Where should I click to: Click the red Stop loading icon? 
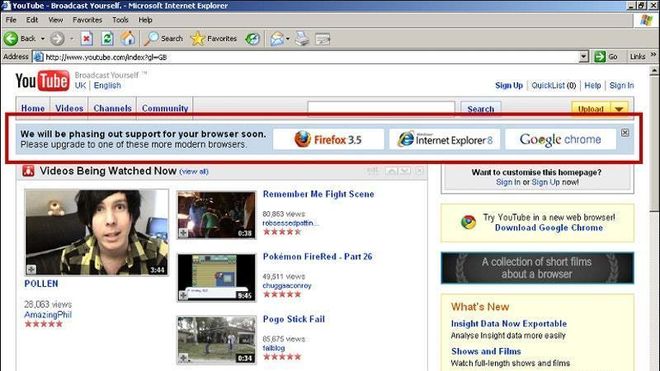(x=87, y=39)
